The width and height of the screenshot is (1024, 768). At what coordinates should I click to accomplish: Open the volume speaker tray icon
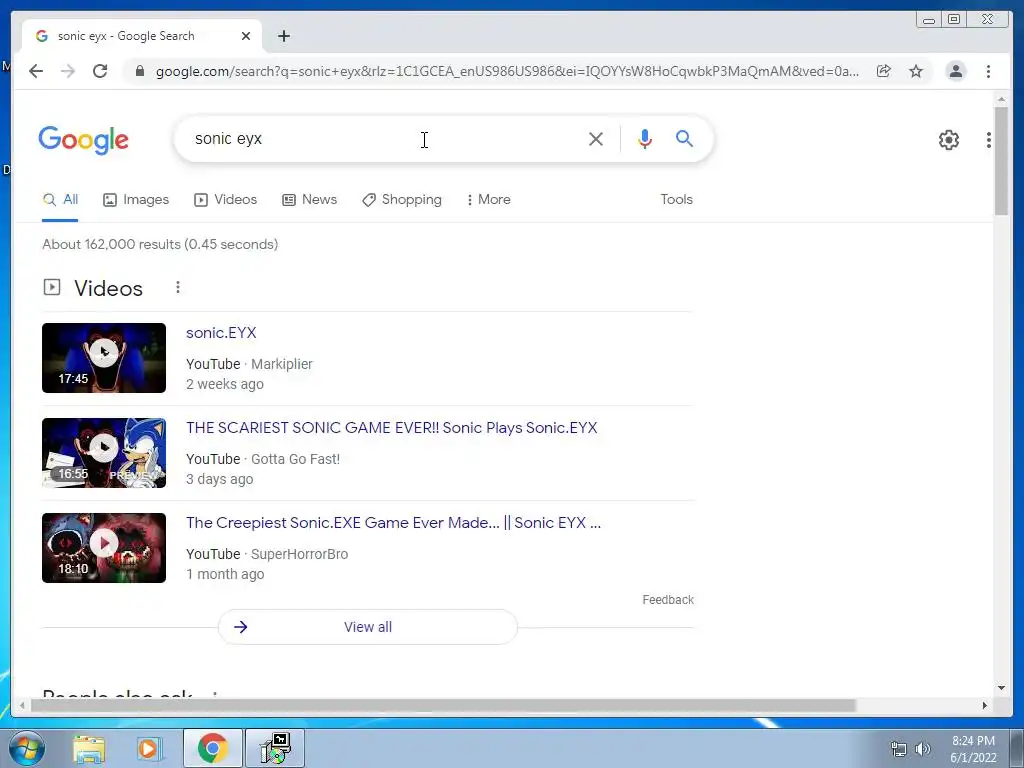[x=922, y=749]
